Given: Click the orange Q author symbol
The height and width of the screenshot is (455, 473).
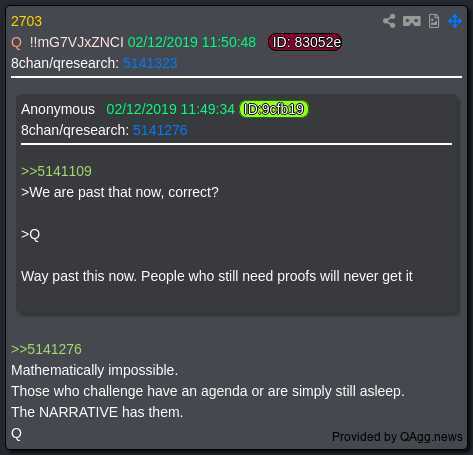Looking at the screenshot, I should click(16, 43).
